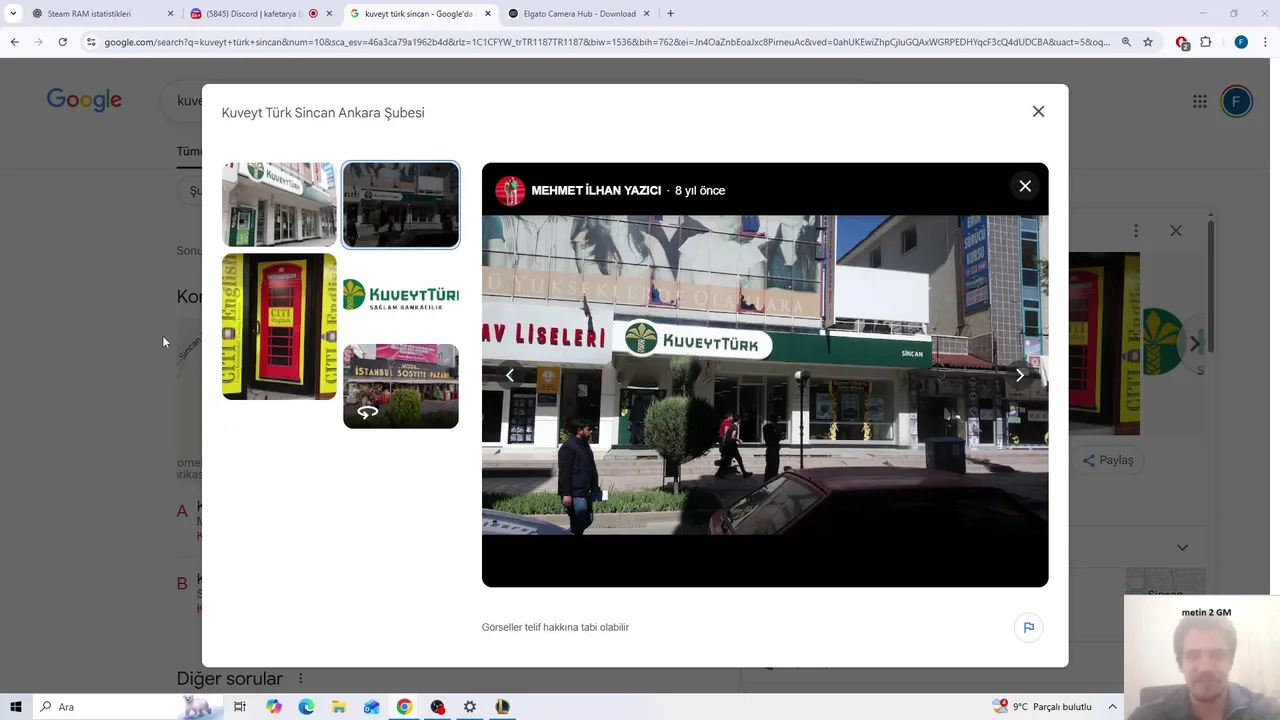Viewport: 1280px width, 720px height.
Task: Open Windows Start menu
Action: (15, 707)
